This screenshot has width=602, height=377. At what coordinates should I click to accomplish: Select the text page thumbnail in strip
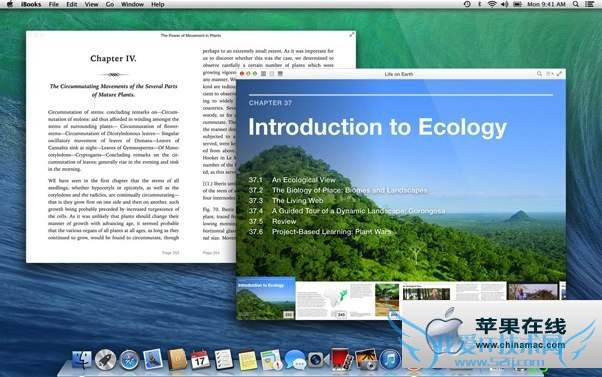[481, 292]
